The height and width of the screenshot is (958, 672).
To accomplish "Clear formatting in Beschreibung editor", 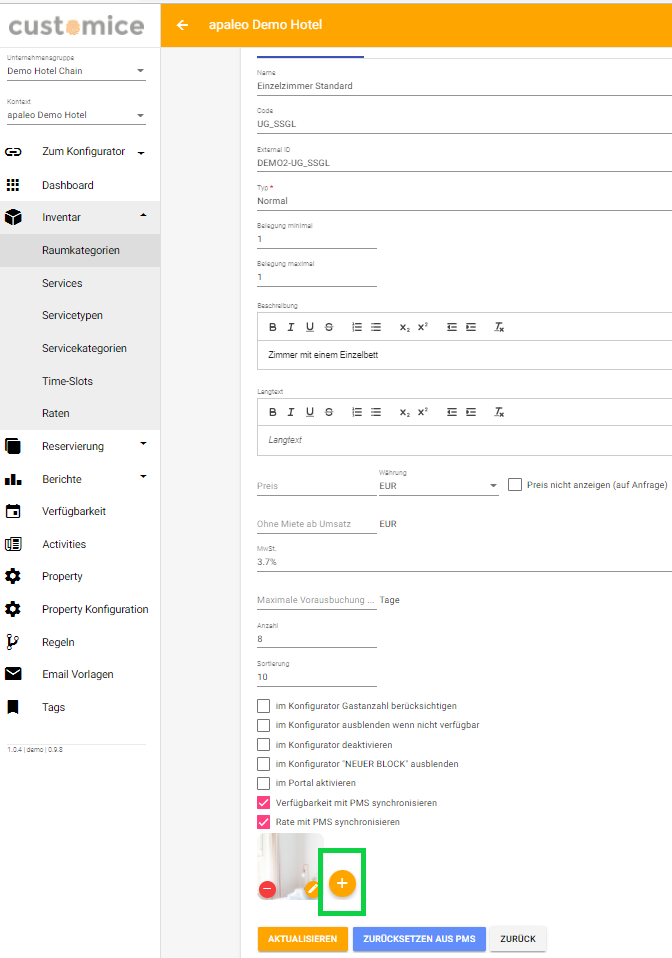I will [499, 327].
